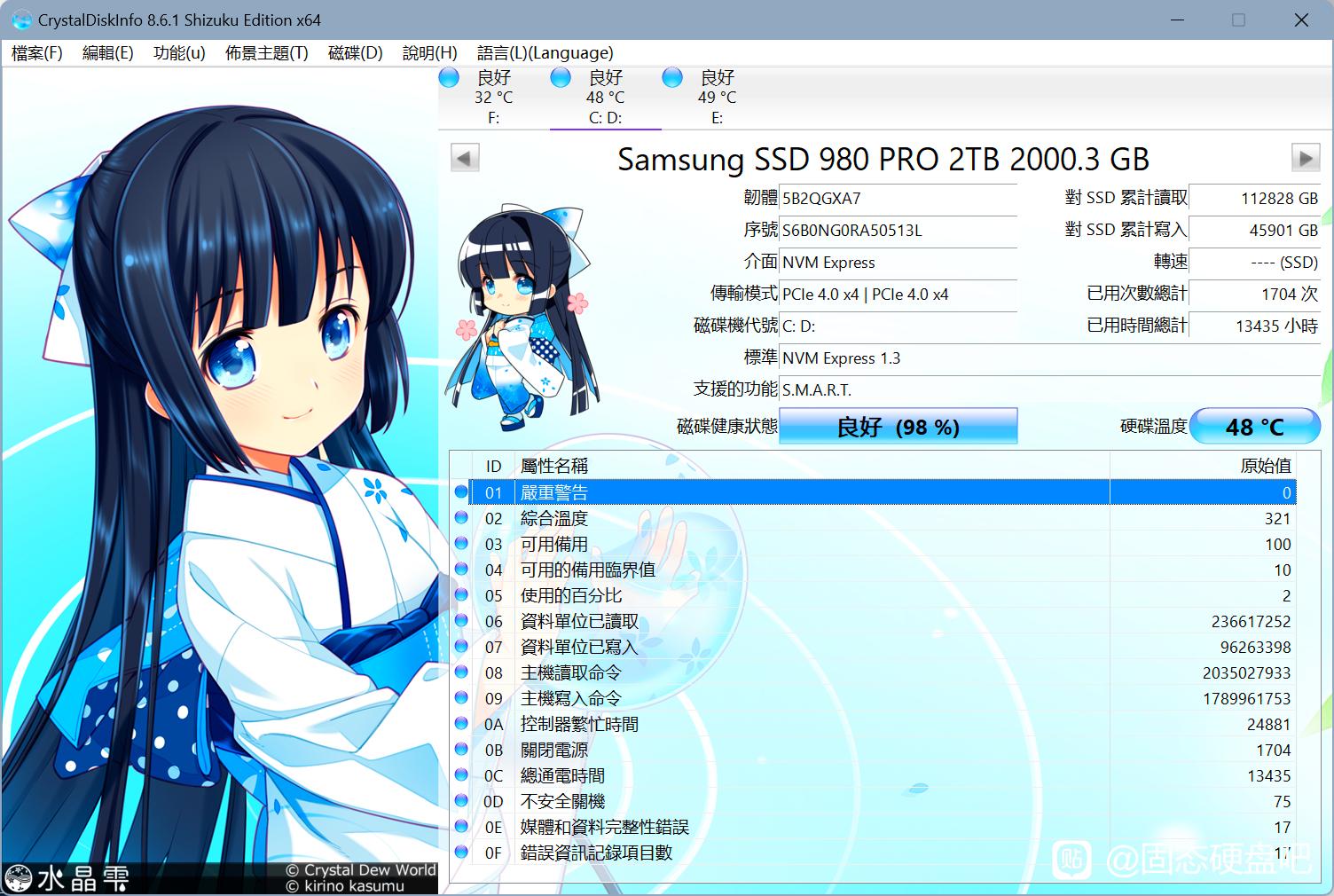1334x896 pixels.
Task: Select attribute row 06 資料單位已讀取
Action: [874, 621]
